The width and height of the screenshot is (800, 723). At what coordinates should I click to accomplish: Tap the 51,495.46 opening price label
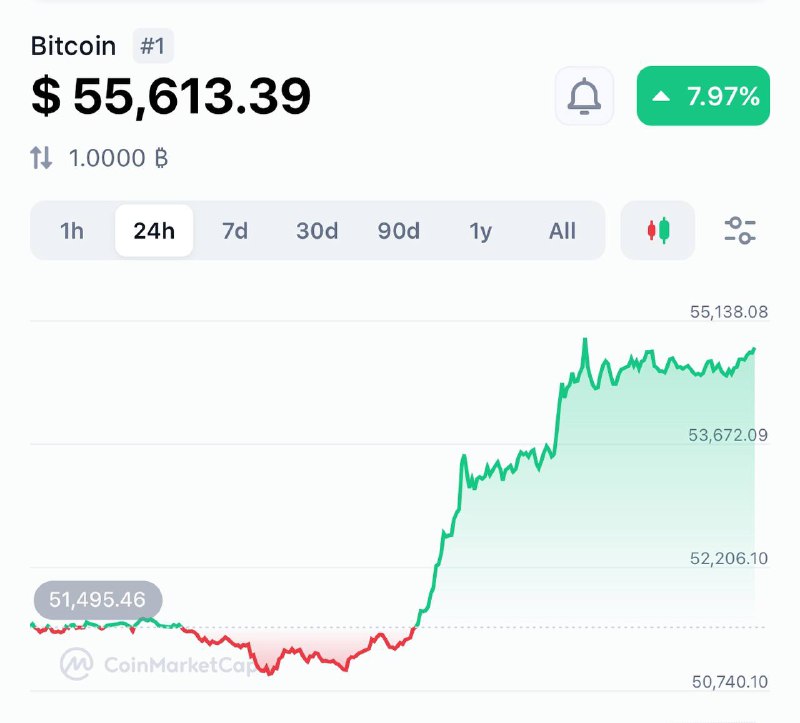click(98, 600)
